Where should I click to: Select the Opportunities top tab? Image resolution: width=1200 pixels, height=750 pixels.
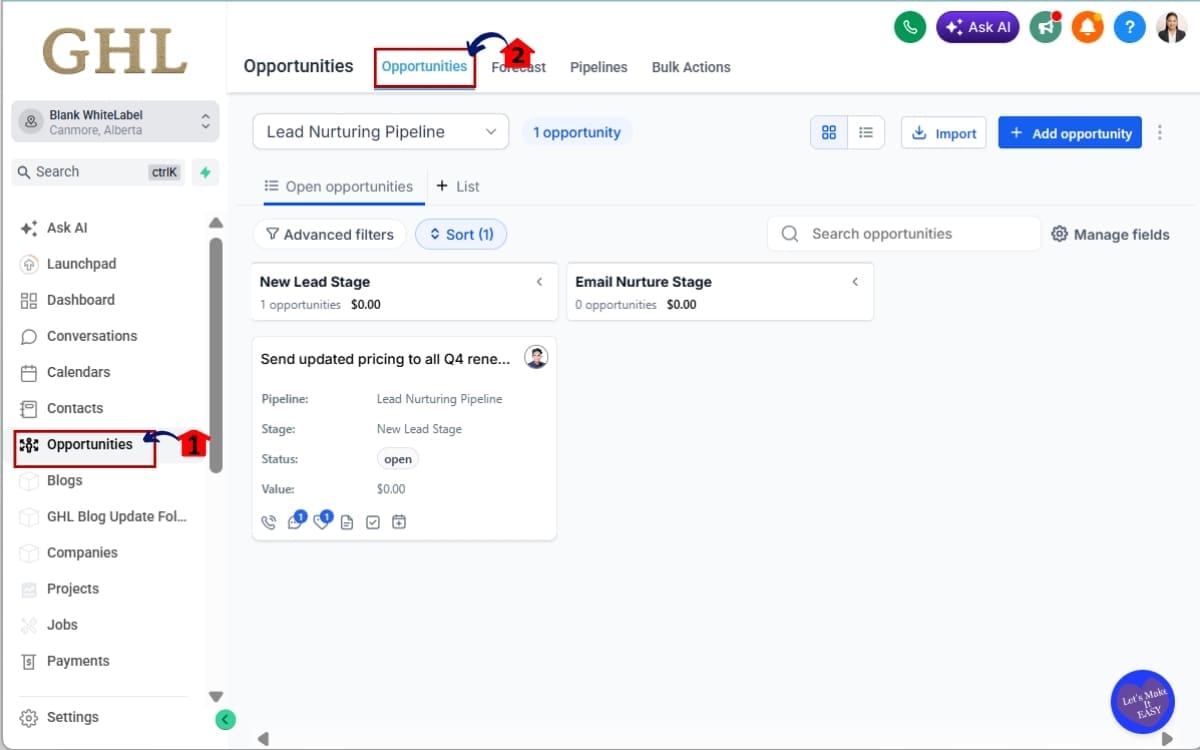point(424,67)
